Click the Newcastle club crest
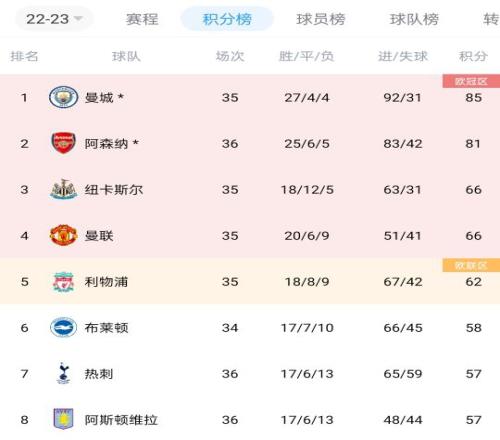The width and height of the screenshot is (500, 440). point(63,189)
